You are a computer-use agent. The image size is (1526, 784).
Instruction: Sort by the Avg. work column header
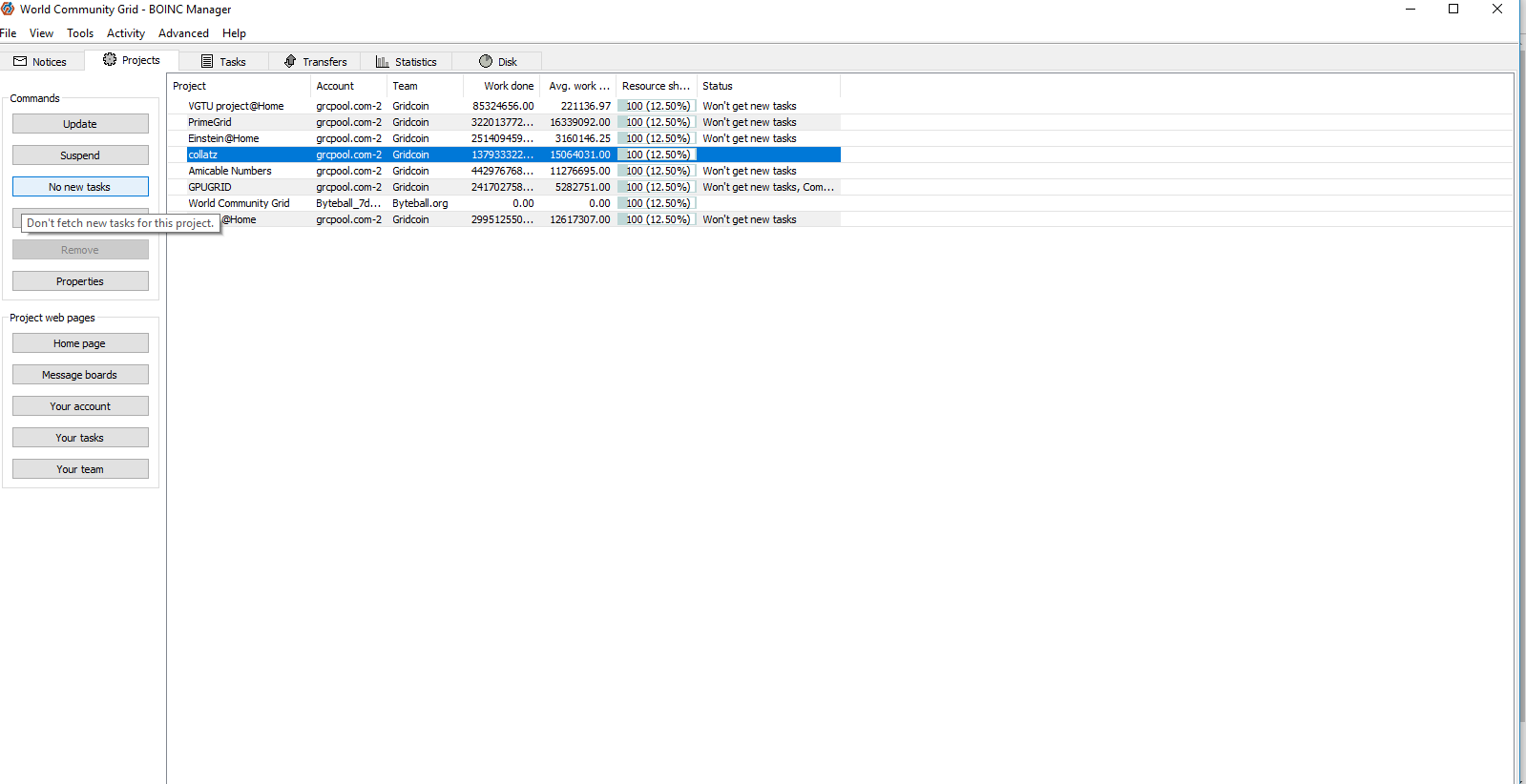[577, 86]
